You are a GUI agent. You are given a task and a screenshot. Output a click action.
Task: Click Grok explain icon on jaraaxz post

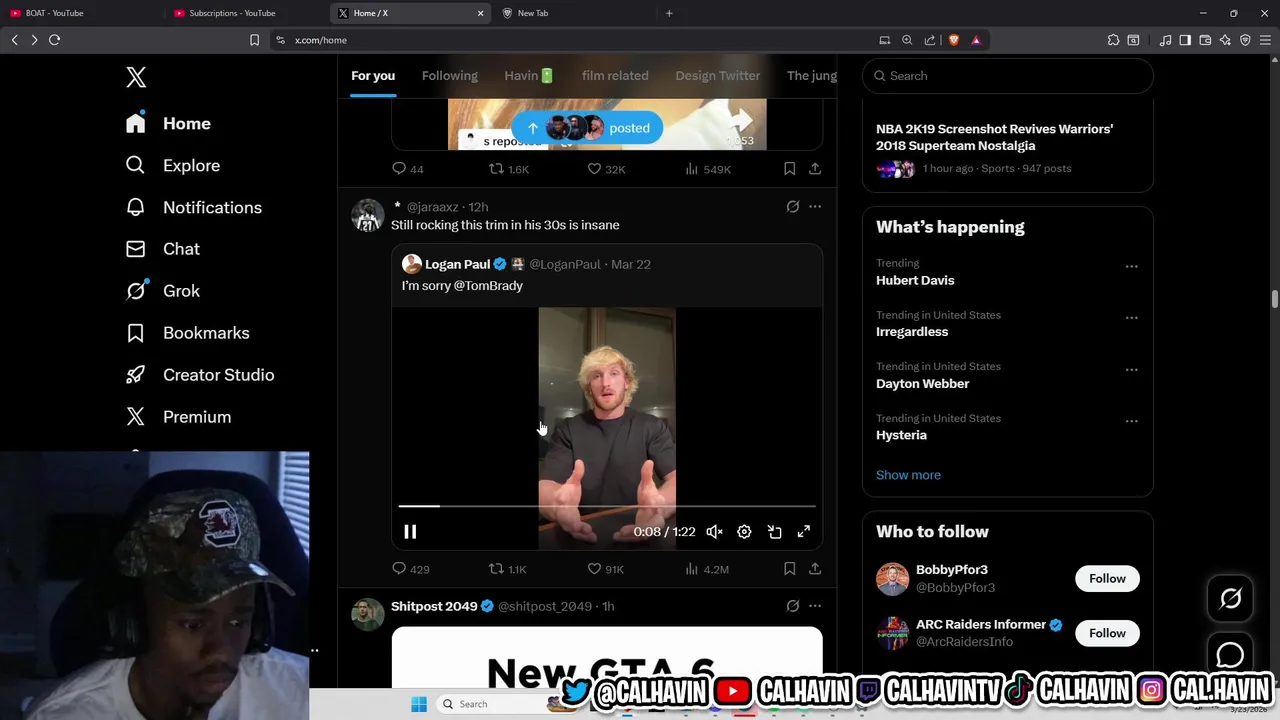pyautogui.click(x=792, y=207)
